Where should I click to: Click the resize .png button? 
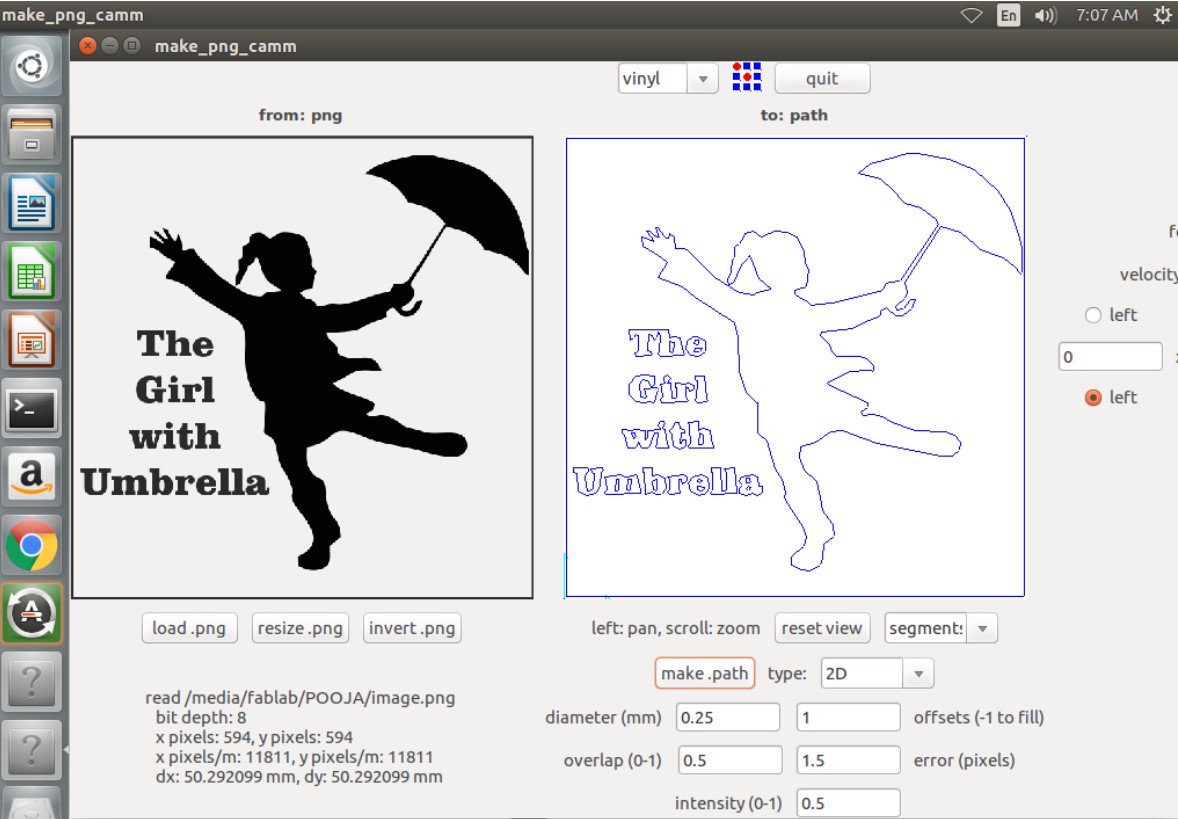click(300, 628)
